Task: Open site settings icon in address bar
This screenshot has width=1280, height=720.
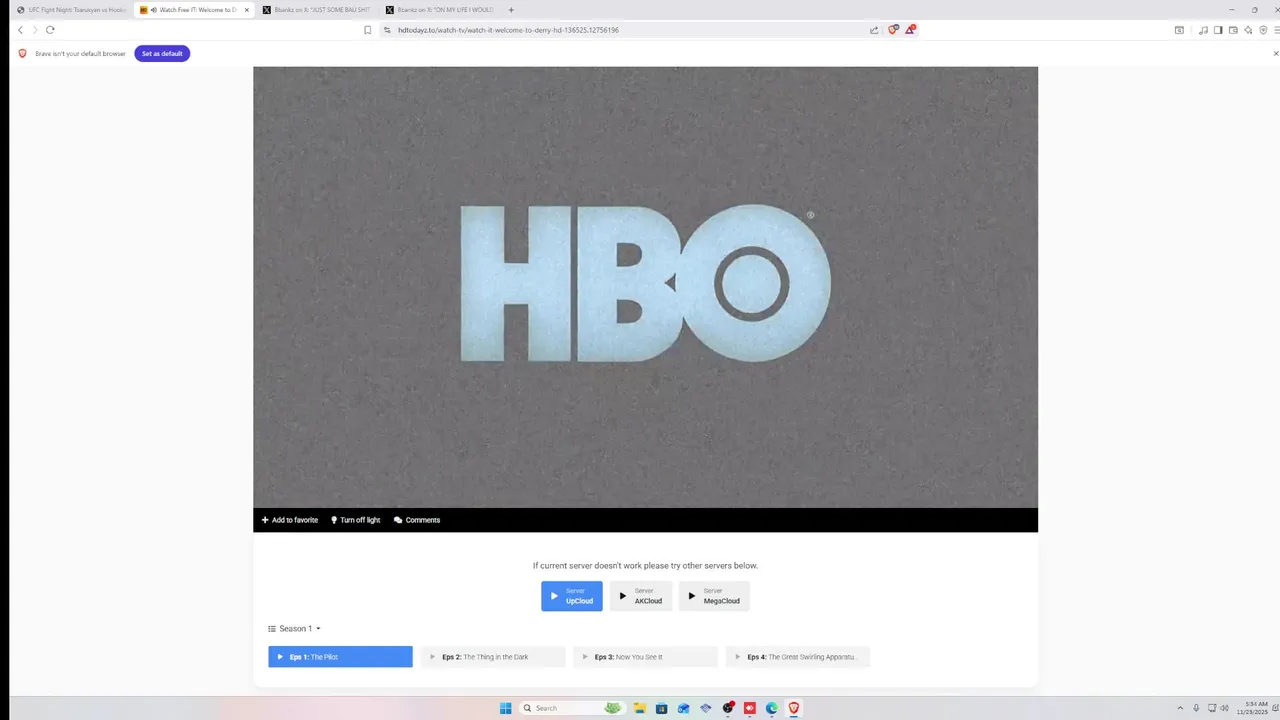Action: tap(387, 30)
